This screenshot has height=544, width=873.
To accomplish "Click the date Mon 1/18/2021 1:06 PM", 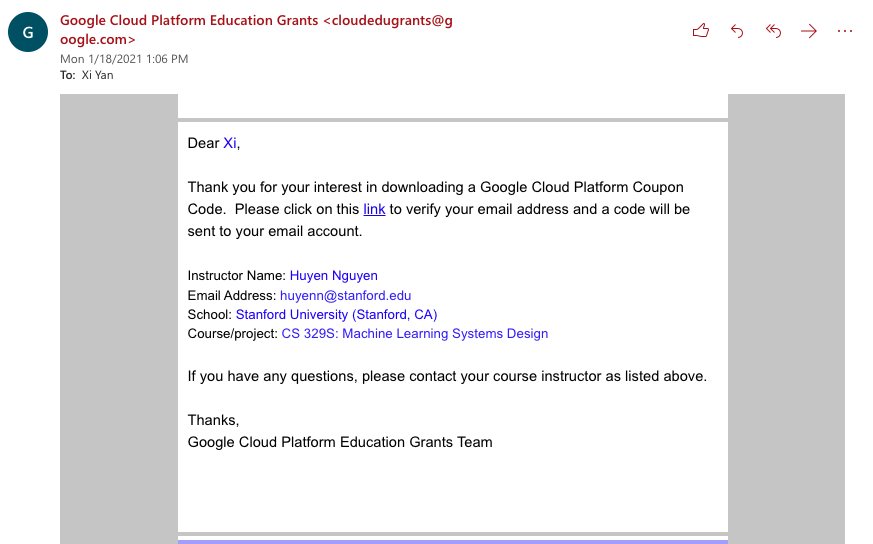I will [124, 59].
